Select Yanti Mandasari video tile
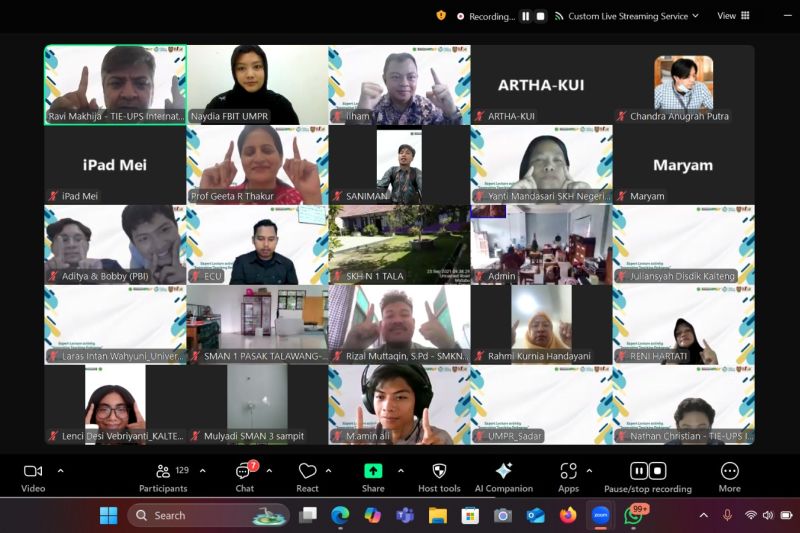The image size is (800, 533). click(x=541, y=165)
